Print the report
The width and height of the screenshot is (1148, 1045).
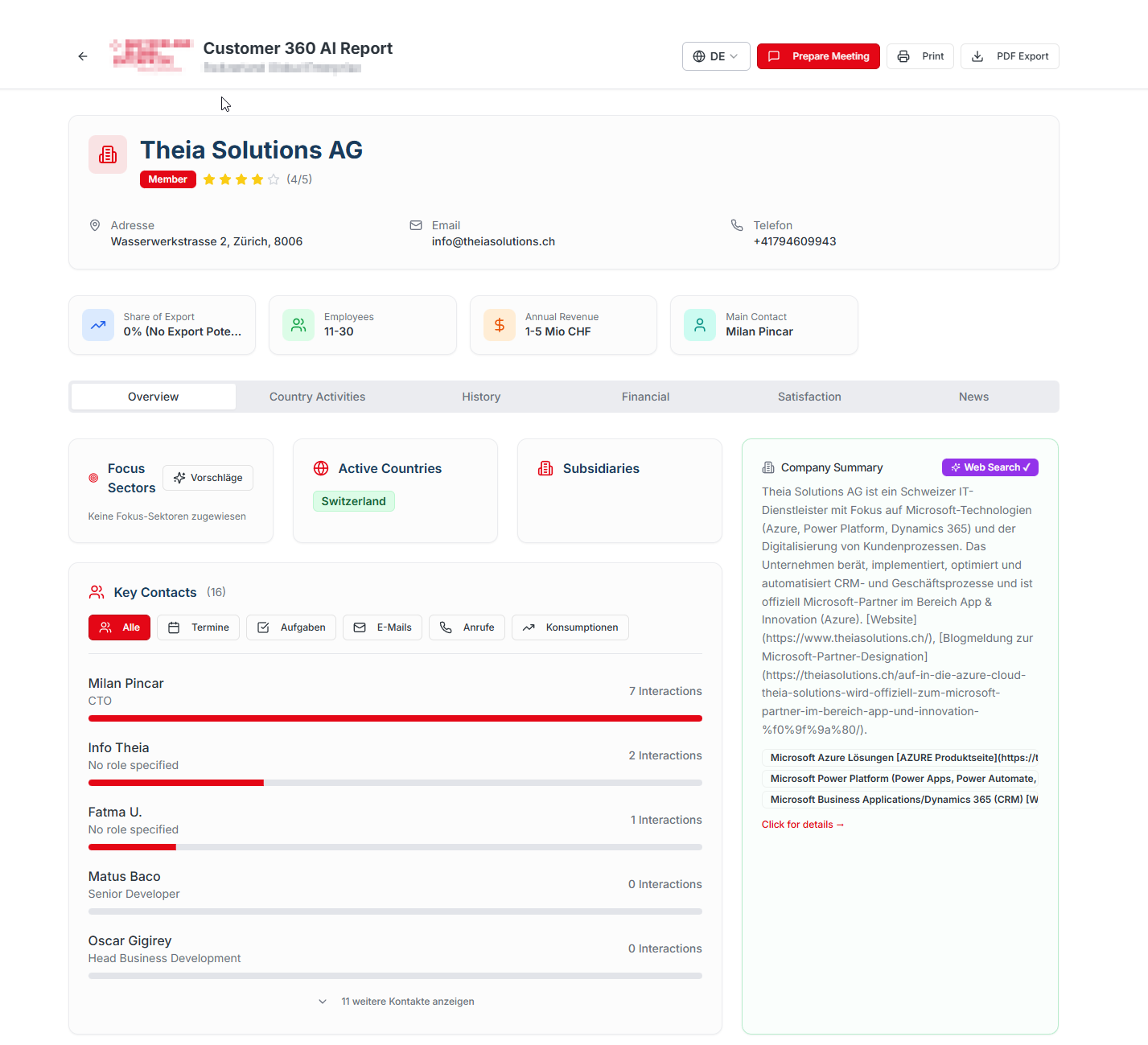920,56
